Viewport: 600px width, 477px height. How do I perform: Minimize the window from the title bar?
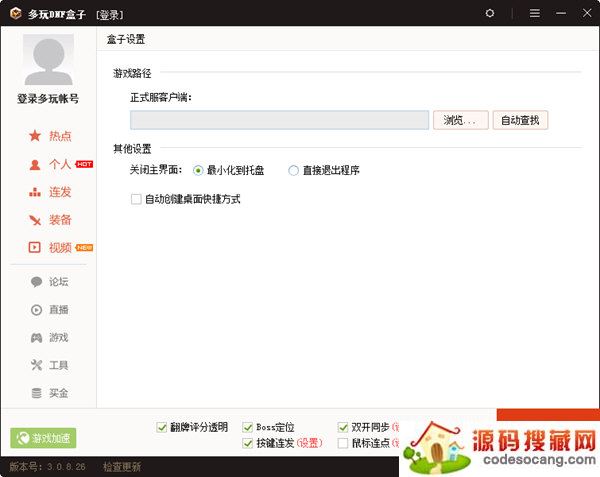point(561,13)
